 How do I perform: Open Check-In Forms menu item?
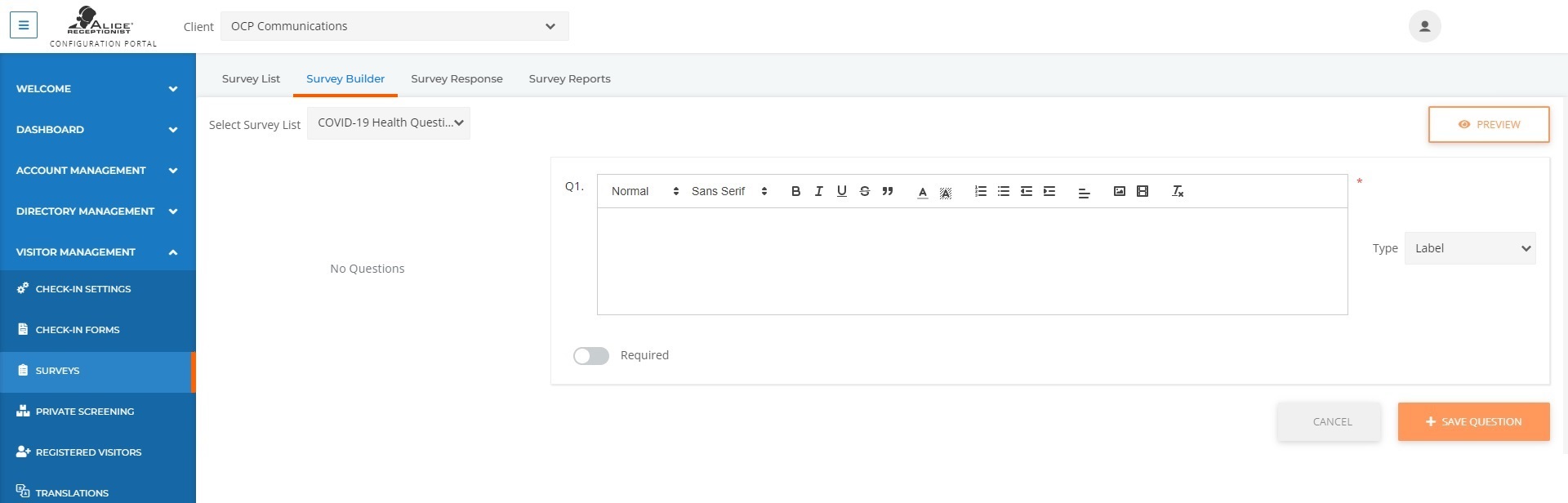(98, 330)
